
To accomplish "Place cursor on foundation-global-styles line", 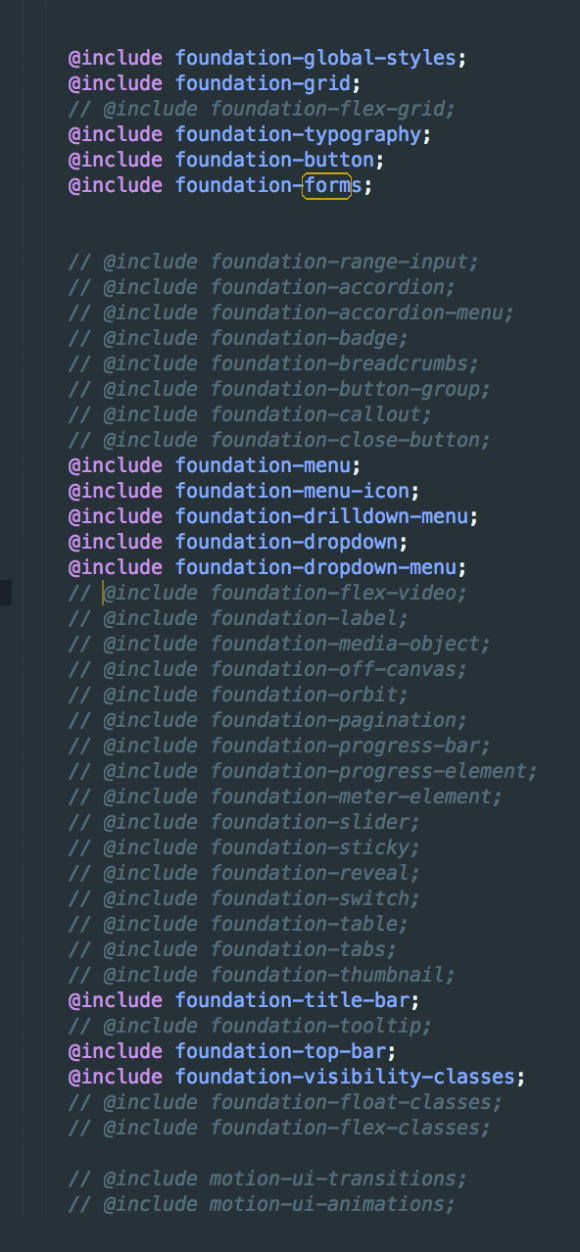I will [x=268, y=58].
